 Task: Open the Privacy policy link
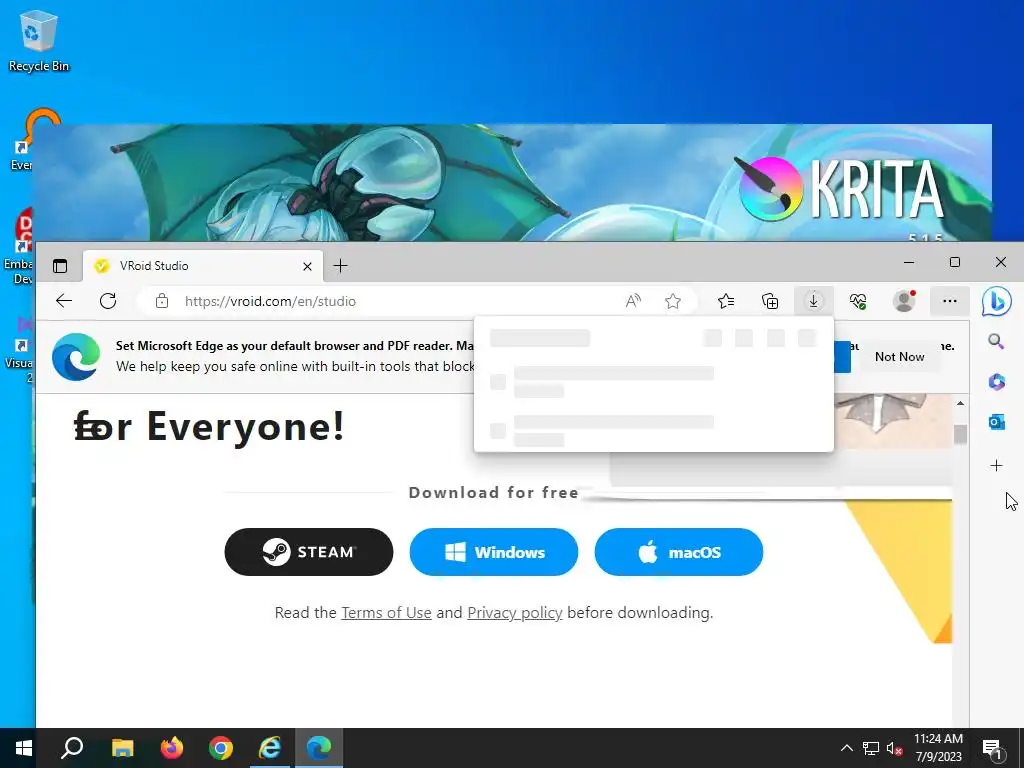pyautogui.click(x=515, y=613)
